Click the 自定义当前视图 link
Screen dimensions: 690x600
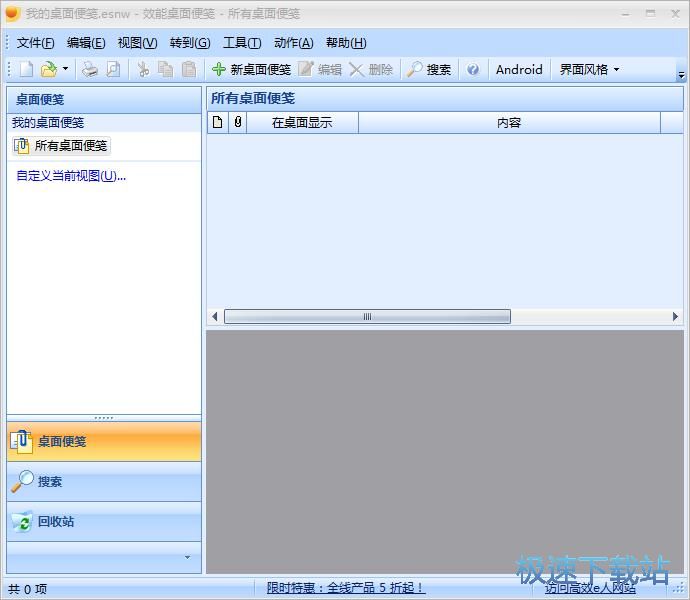pyautogui.click(x=71, y=176)
